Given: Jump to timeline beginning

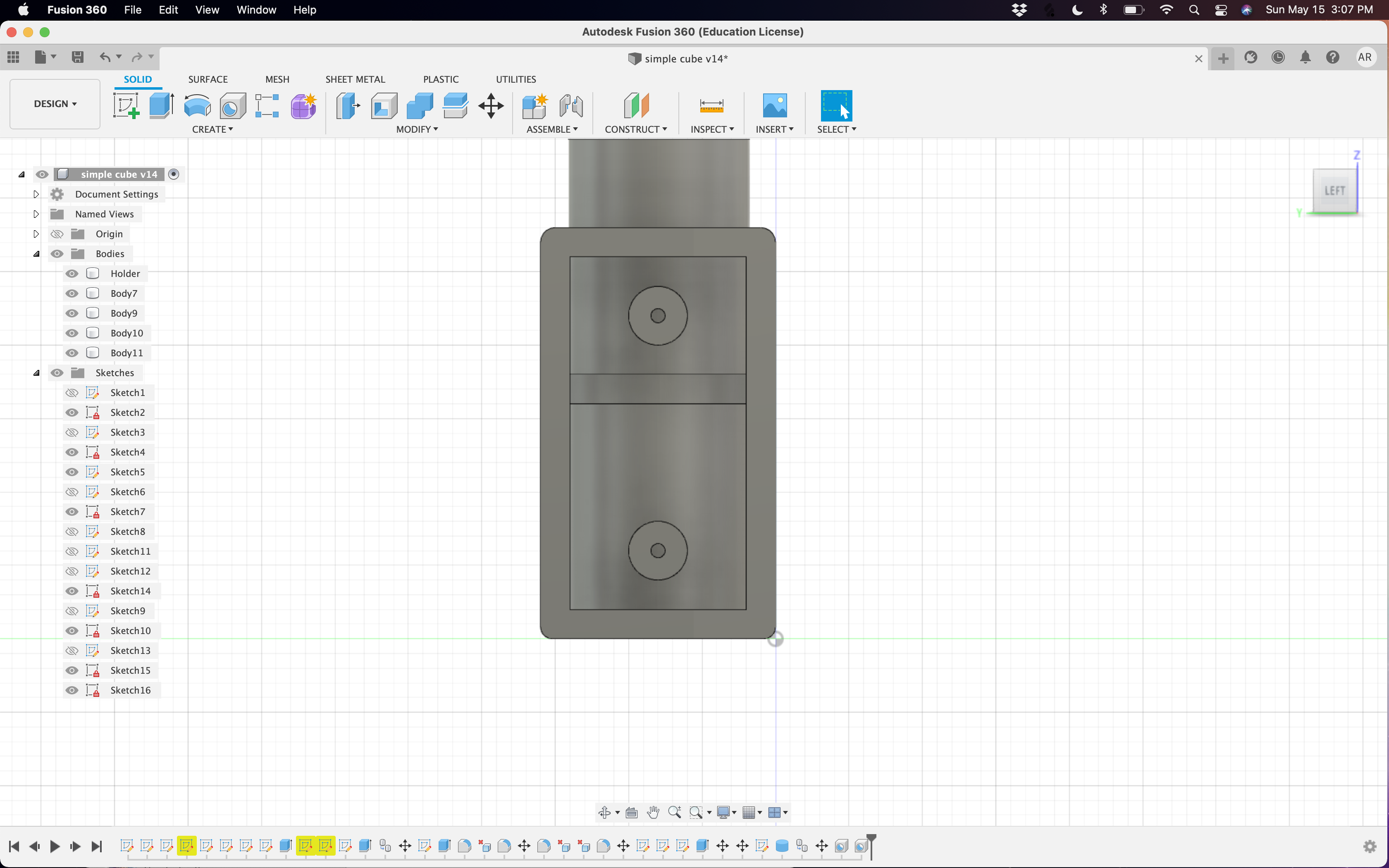Looking at the screenshot, I should 14,846.
